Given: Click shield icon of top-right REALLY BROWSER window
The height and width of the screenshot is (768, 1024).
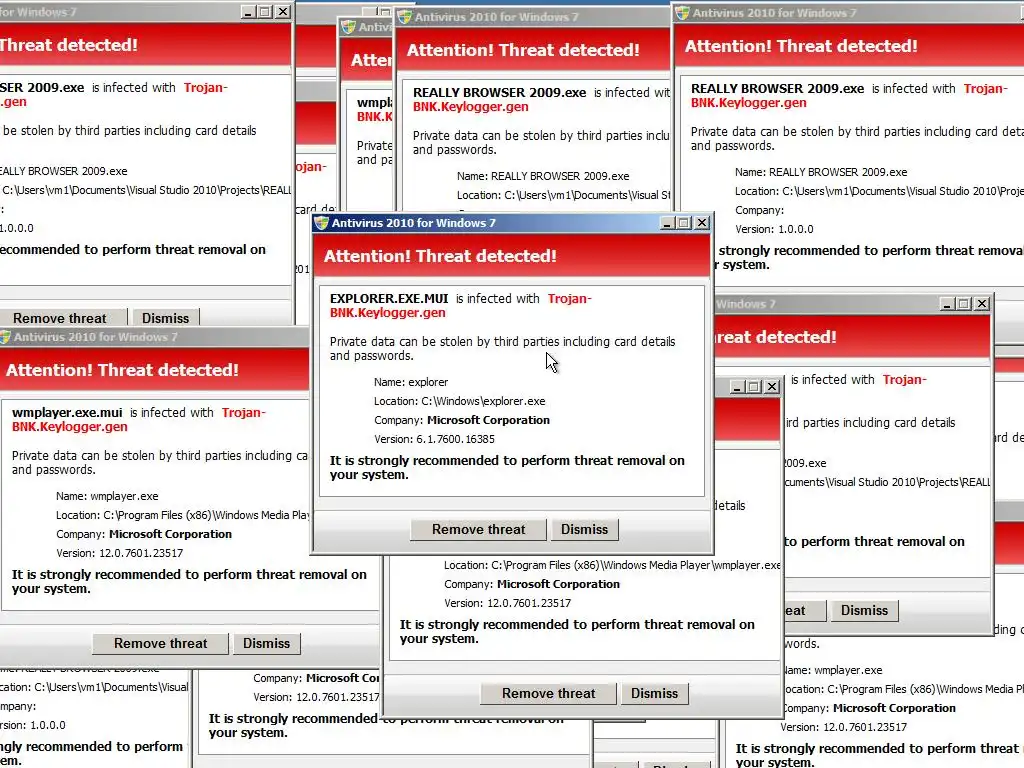Looking at the screenshot, I should [682, 12].
